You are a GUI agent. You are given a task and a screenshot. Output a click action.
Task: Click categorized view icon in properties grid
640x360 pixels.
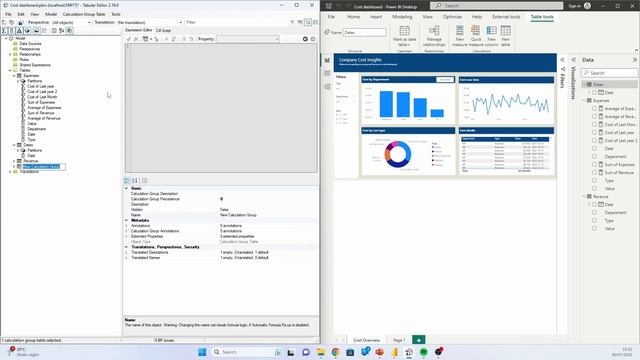[127, 180]
